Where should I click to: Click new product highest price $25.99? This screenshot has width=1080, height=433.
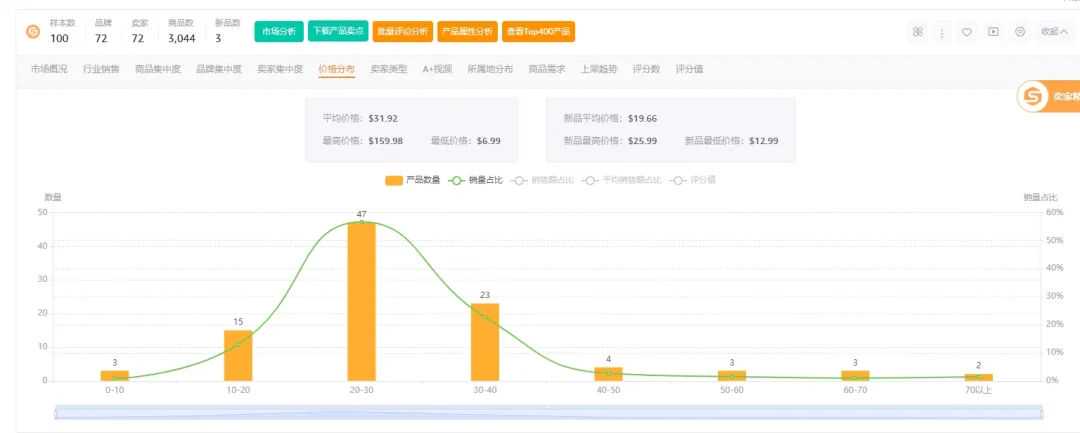point(643,140)
